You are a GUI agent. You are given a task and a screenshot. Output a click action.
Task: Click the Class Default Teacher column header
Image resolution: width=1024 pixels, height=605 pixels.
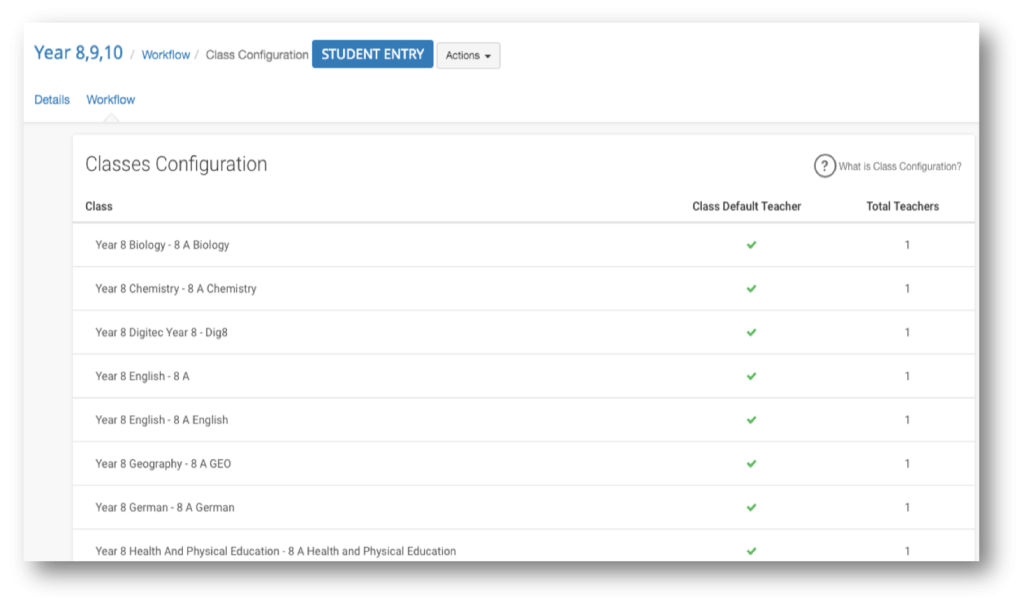(746, 206)
